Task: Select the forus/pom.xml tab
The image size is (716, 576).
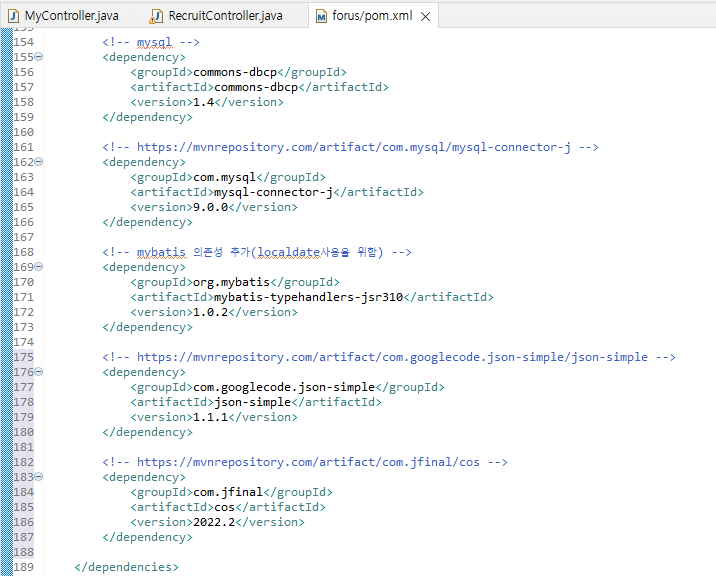Action: click(372, 16)
